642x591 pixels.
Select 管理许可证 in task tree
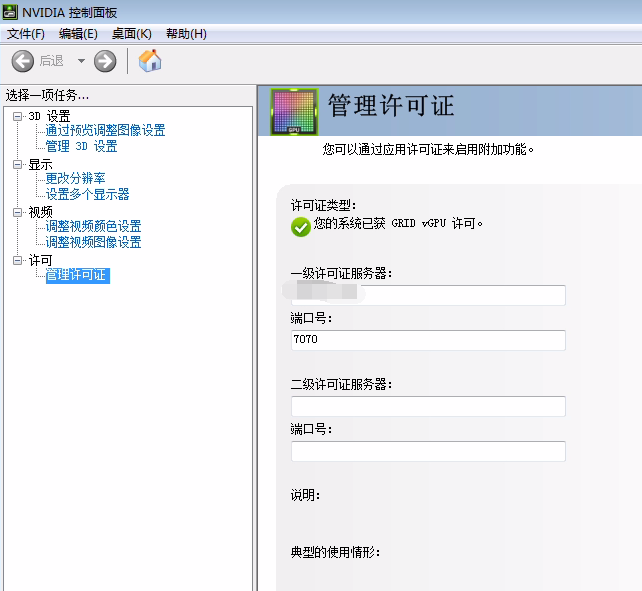tap(77, 275)
